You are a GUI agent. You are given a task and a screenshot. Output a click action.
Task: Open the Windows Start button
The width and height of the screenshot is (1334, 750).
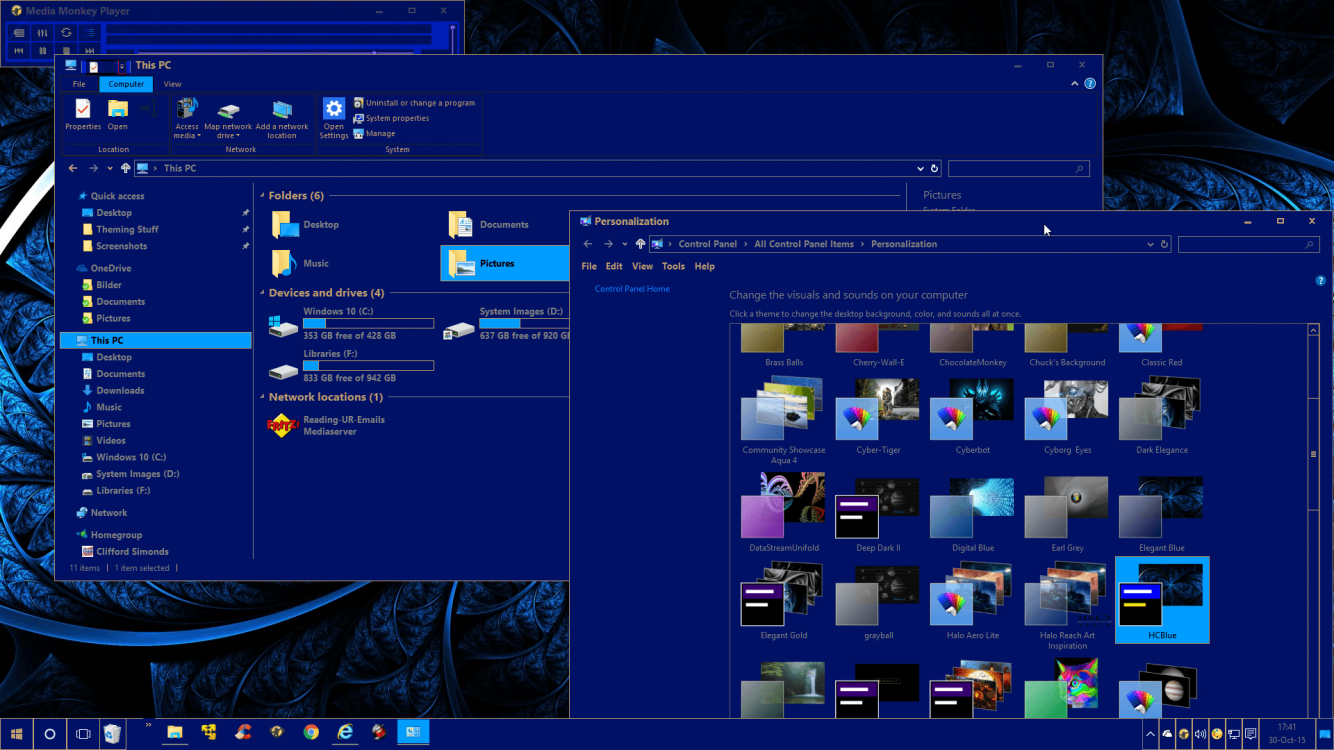17,734
